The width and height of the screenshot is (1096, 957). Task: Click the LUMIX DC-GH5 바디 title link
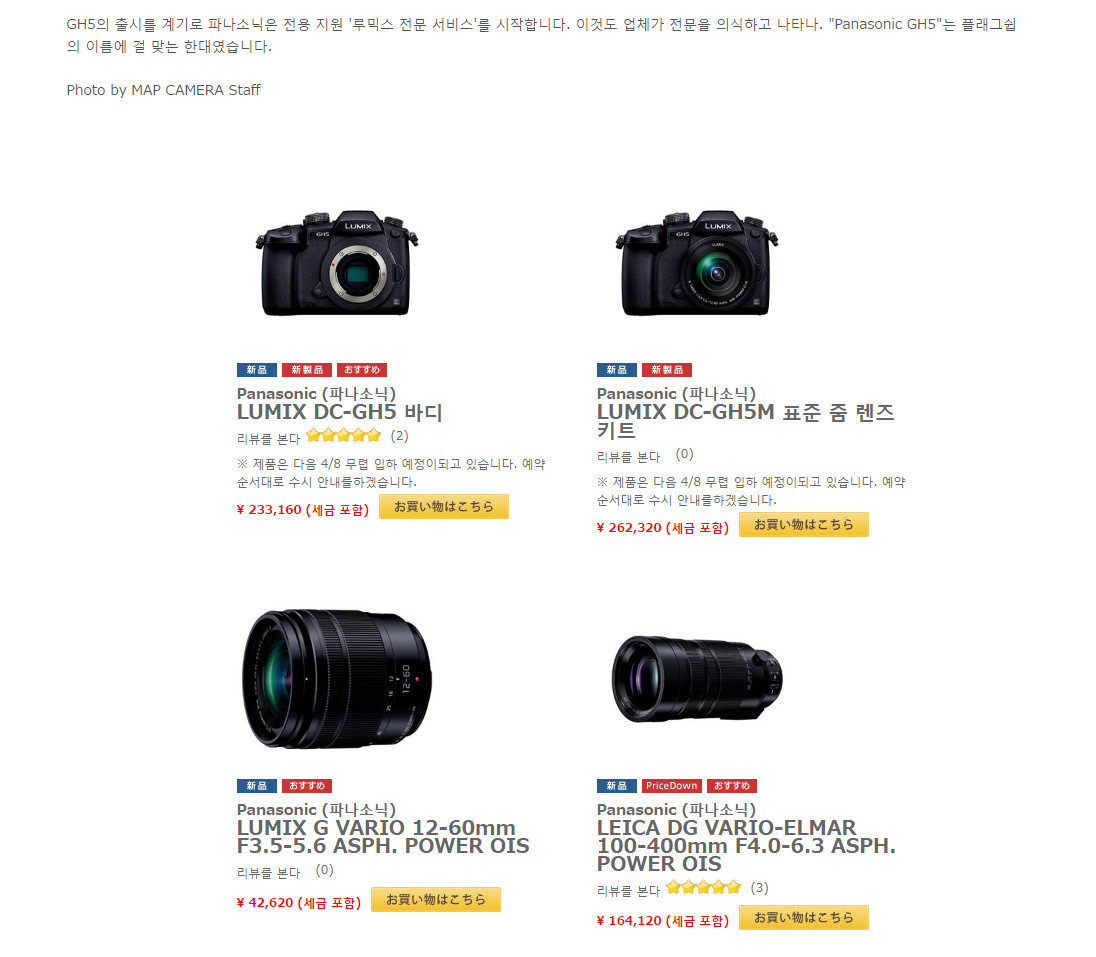coord(340,412)
